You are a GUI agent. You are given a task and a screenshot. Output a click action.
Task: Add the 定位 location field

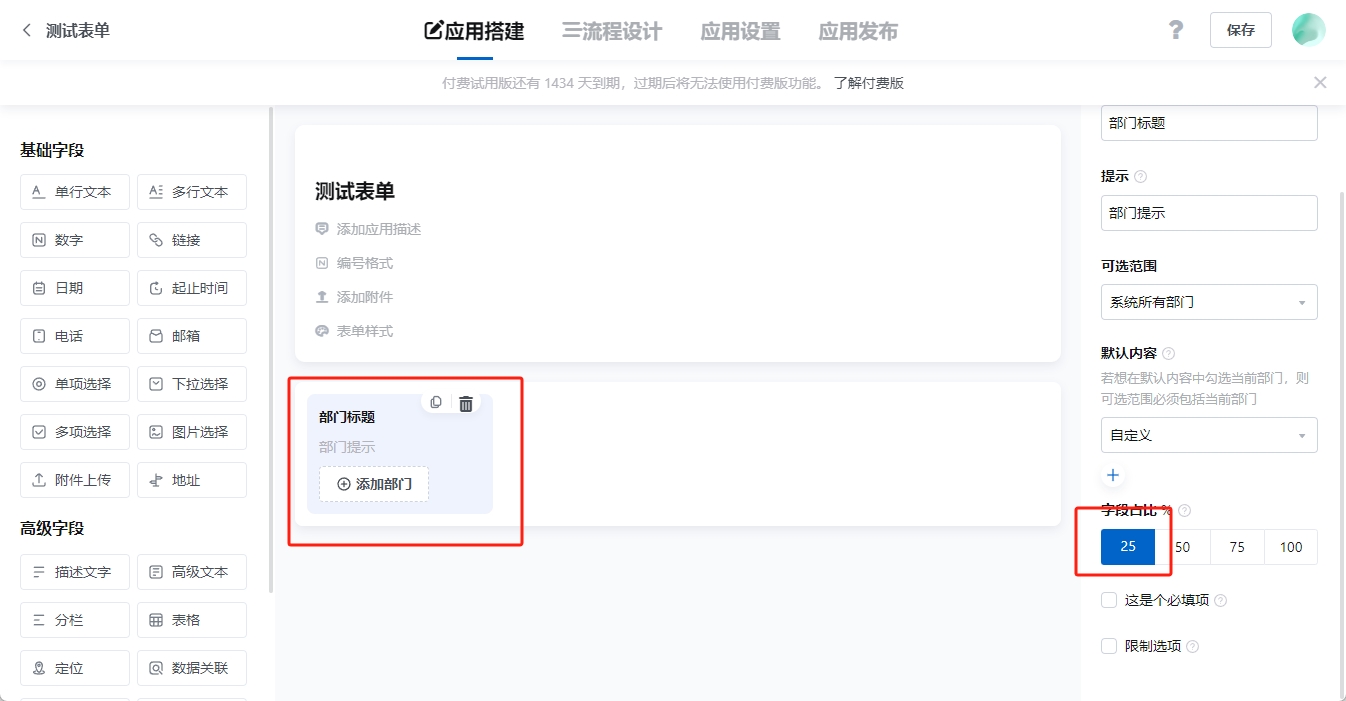coord(75,668)
